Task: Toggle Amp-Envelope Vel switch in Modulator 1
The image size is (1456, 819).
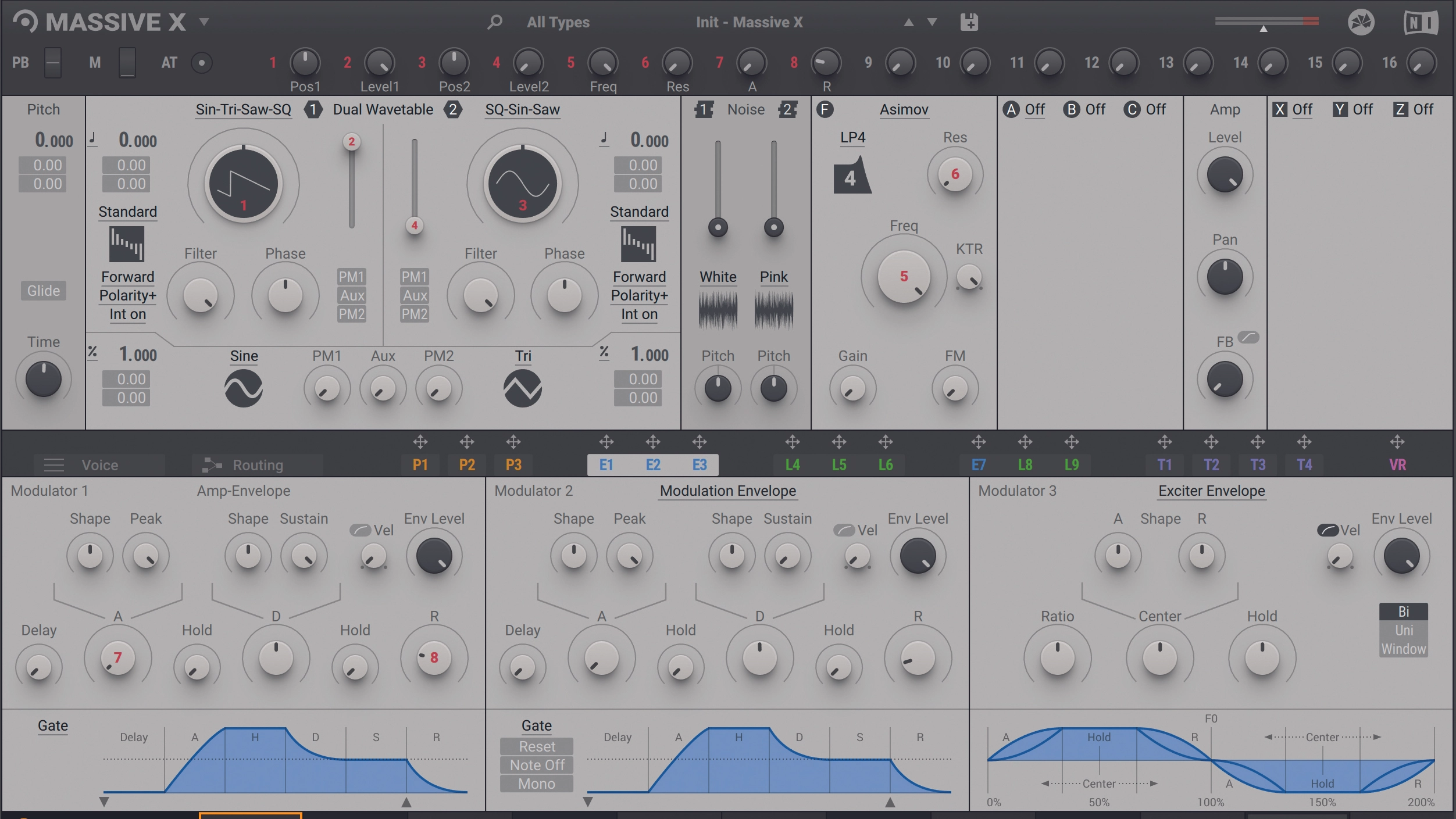Action: point(360,530)
